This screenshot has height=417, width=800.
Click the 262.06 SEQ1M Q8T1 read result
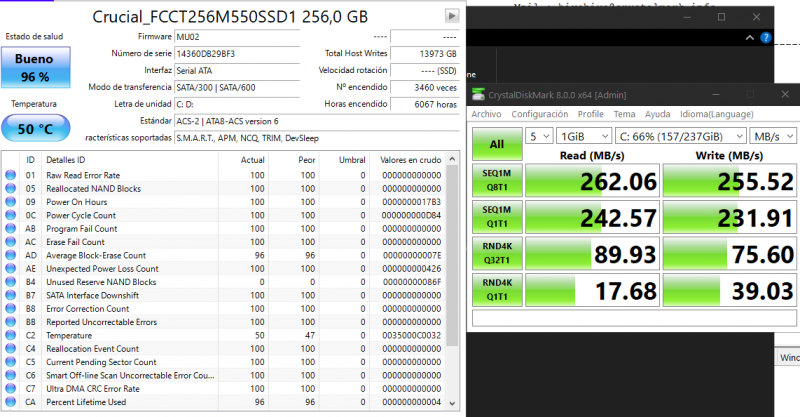coord(592,181)
